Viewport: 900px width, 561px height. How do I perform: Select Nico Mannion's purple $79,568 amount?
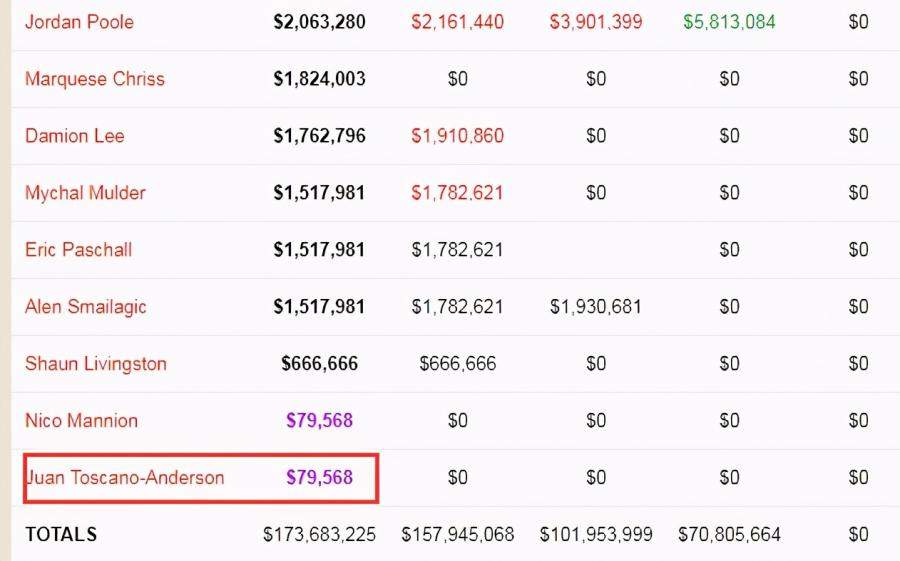tap(319, 421)
